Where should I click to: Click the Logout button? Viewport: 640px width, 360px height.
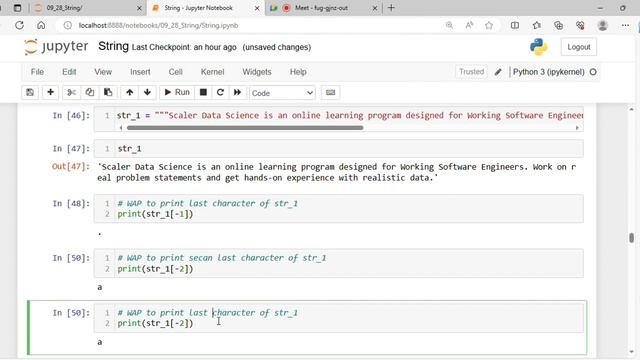(x=578, y=47)
